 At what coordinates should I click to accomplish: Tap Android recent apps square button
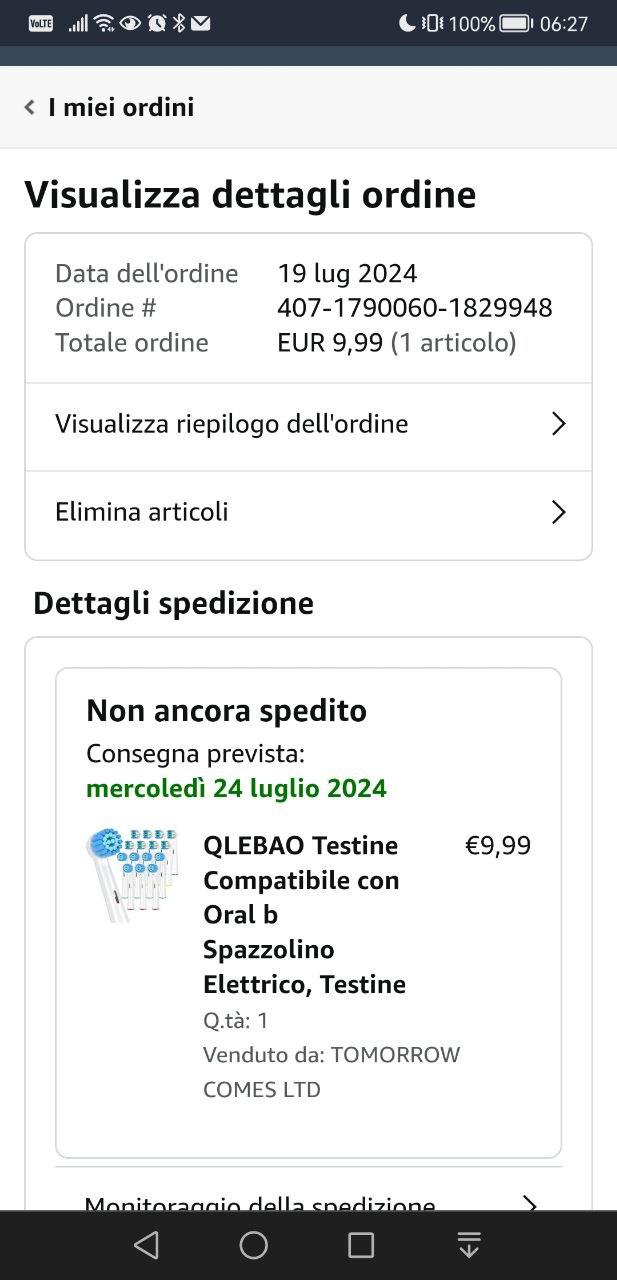pos(361,1245)
